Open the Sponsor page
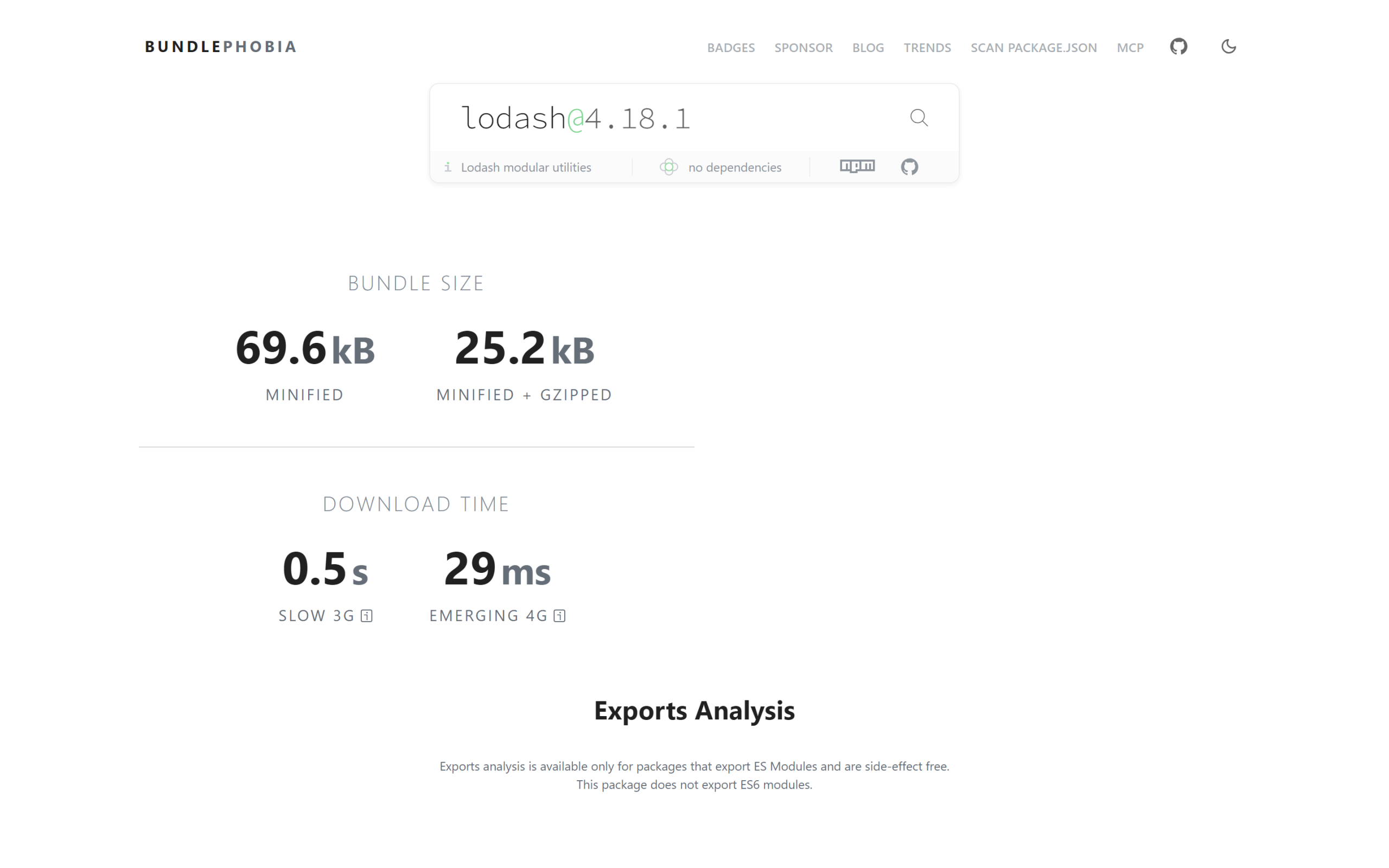This screenshot has height=868, width=1389. coord(803,48)
